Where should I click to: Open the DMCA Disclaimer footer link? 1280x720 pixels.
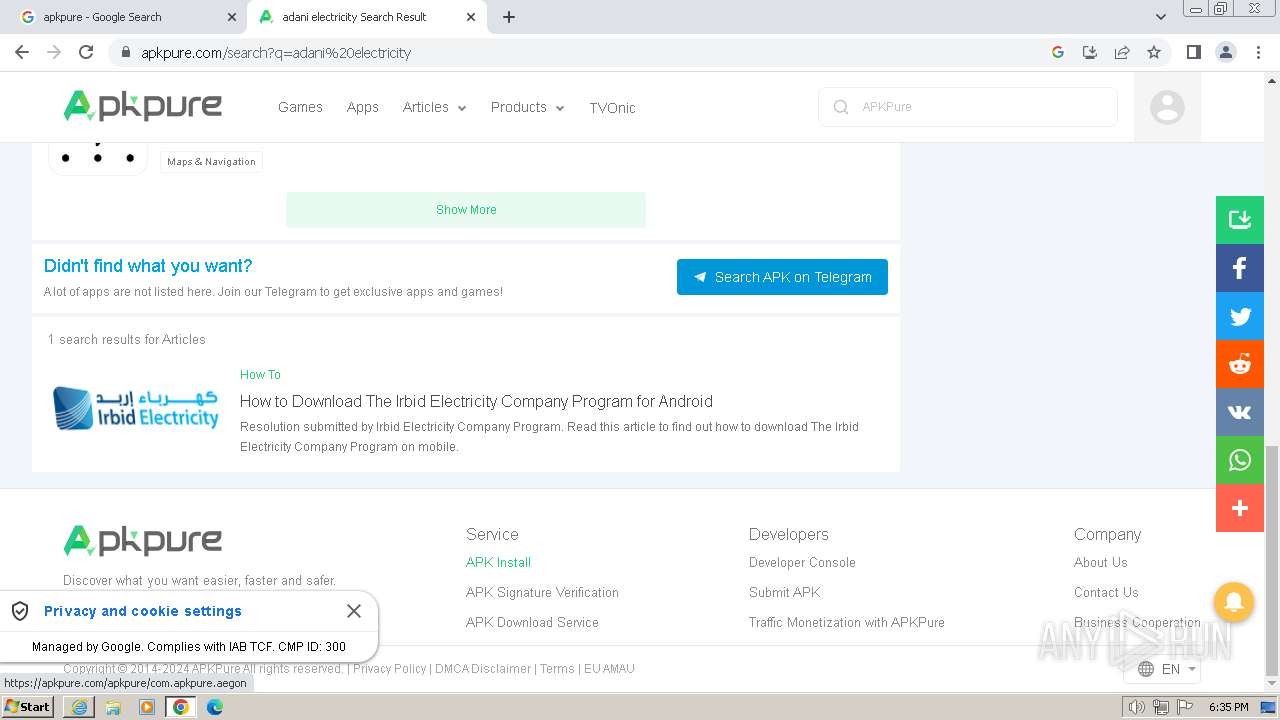coord(483,669)
